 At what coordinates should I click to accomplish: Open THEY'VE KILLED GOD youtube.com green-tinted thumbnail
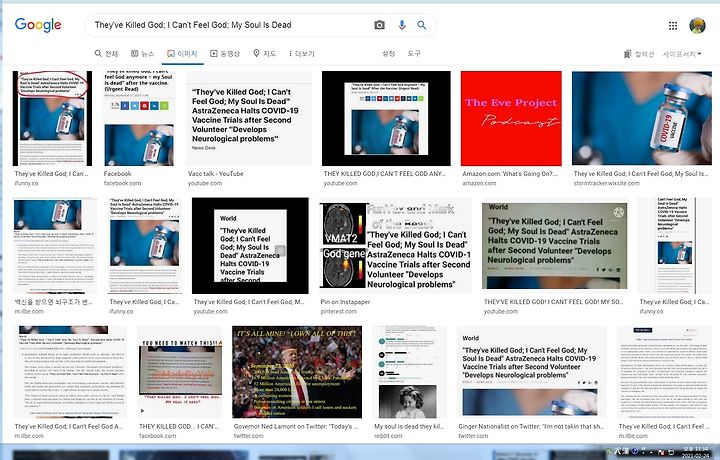[x=554, y=246]
